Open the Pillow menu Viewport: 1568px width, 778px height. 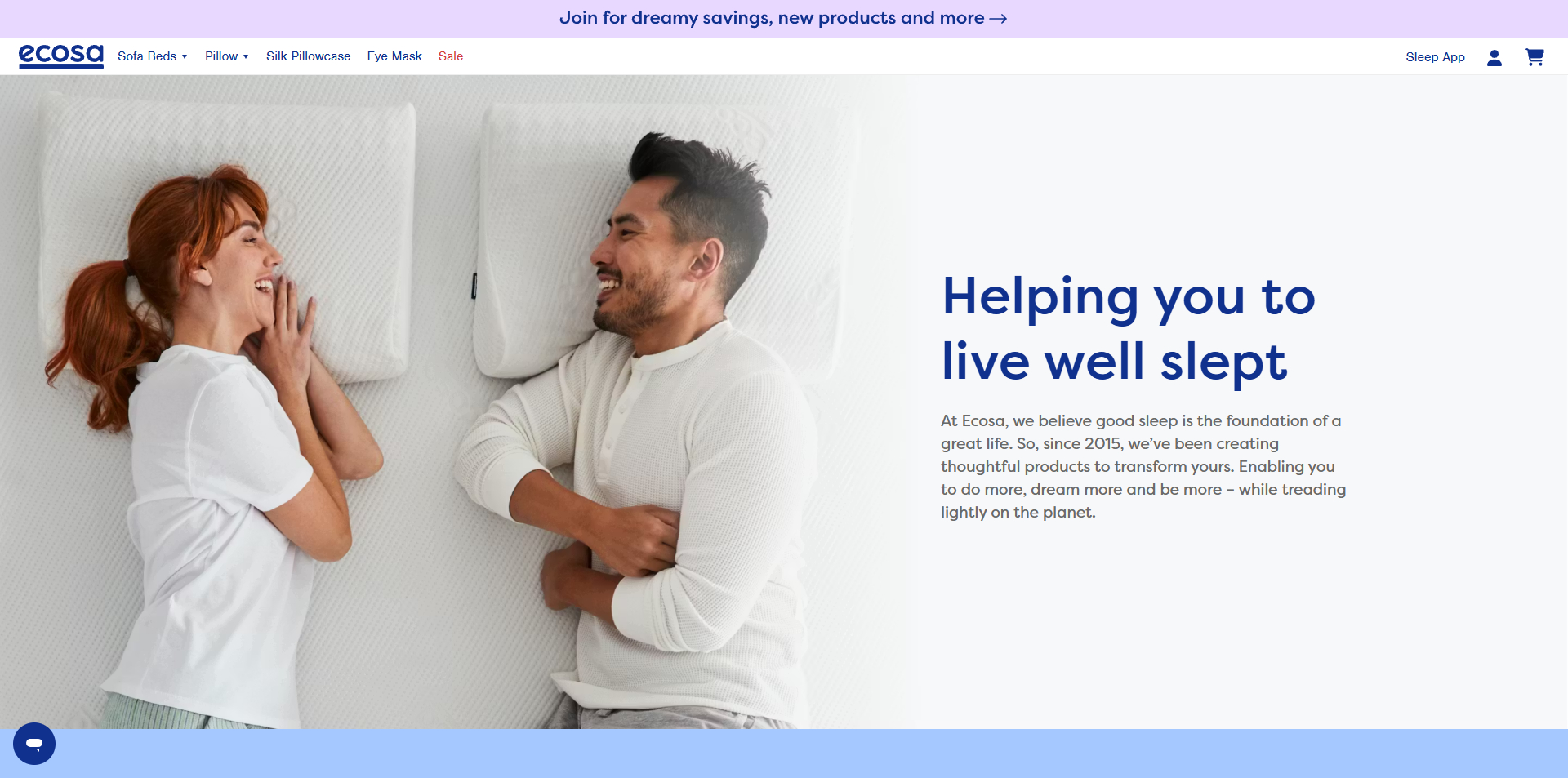click(x=221, y=56)
